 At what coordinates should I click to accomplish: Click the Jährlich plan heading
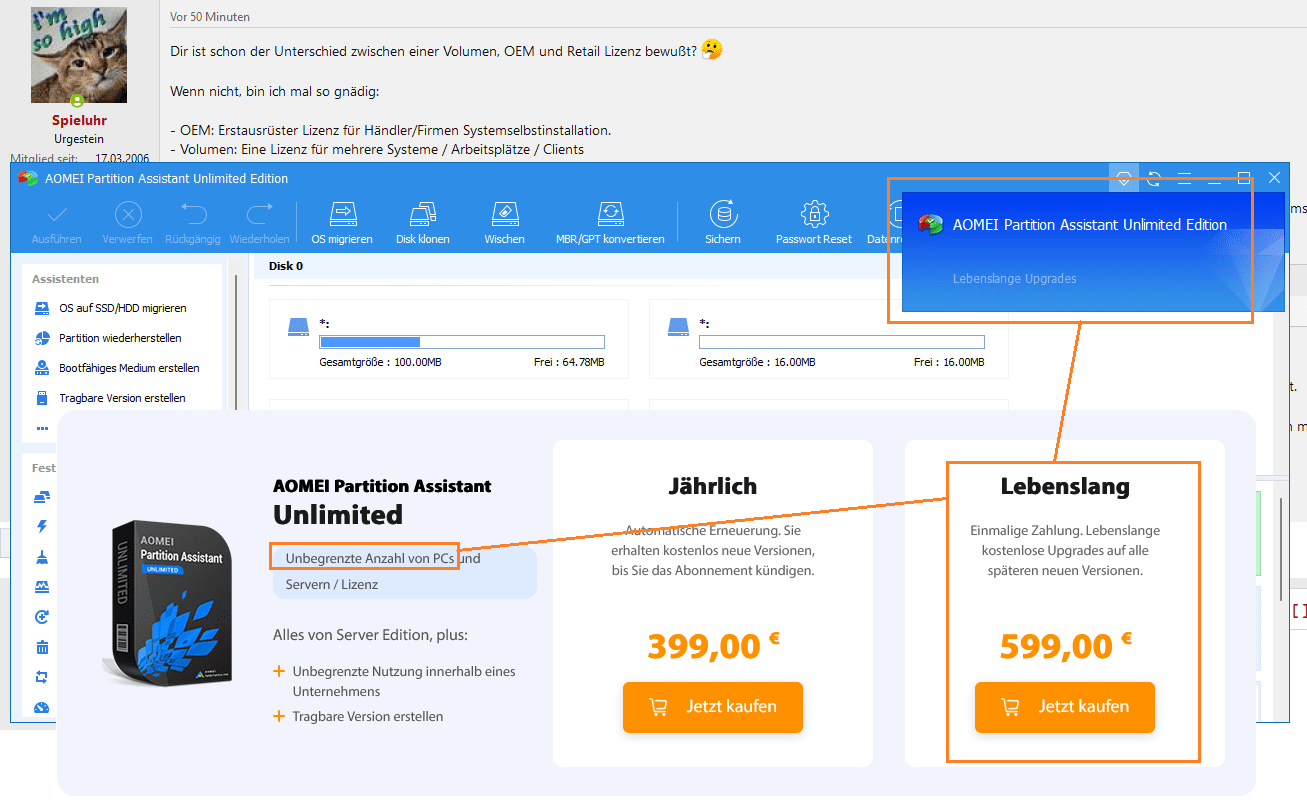[713, 487]
